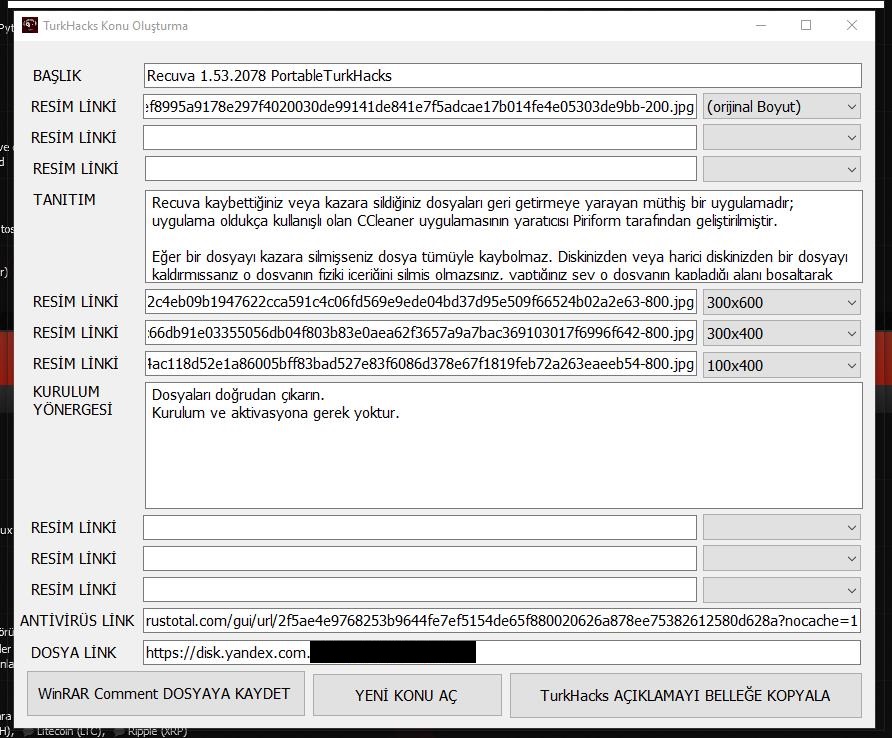The width and height of the screenshot is (892, 738).
Task: Expand the 300x600 image size dropdown
Action: pyautogui.click(x=782, y=303)
